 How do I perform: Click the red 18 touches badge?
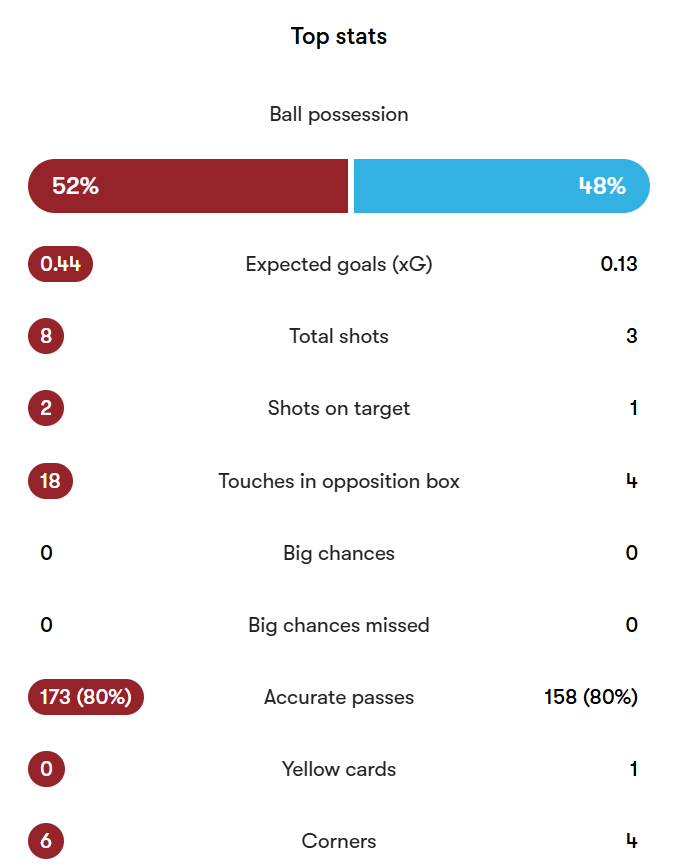[50, 480]
